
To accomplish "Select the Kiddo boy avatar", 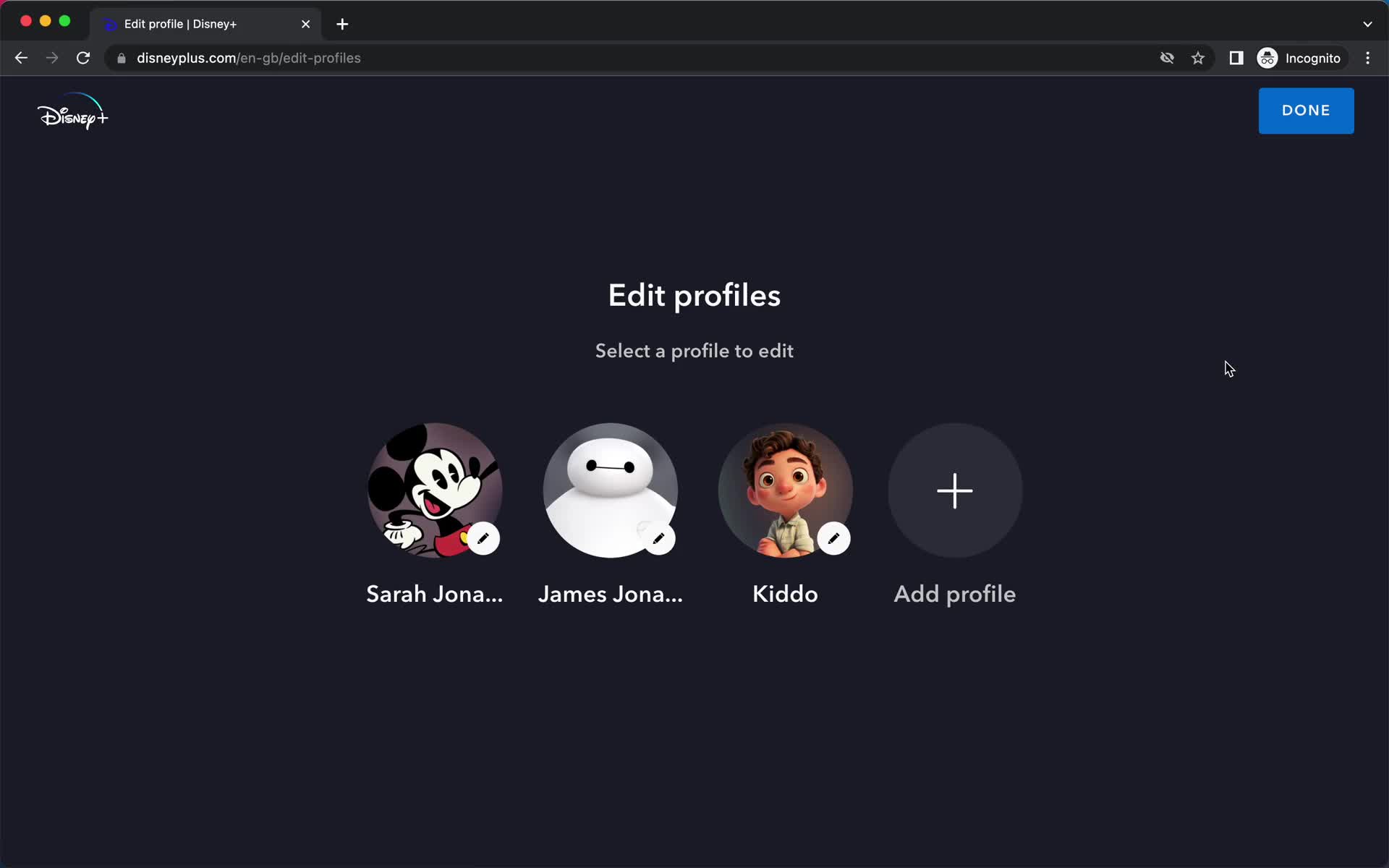I will tap(785, 490).
